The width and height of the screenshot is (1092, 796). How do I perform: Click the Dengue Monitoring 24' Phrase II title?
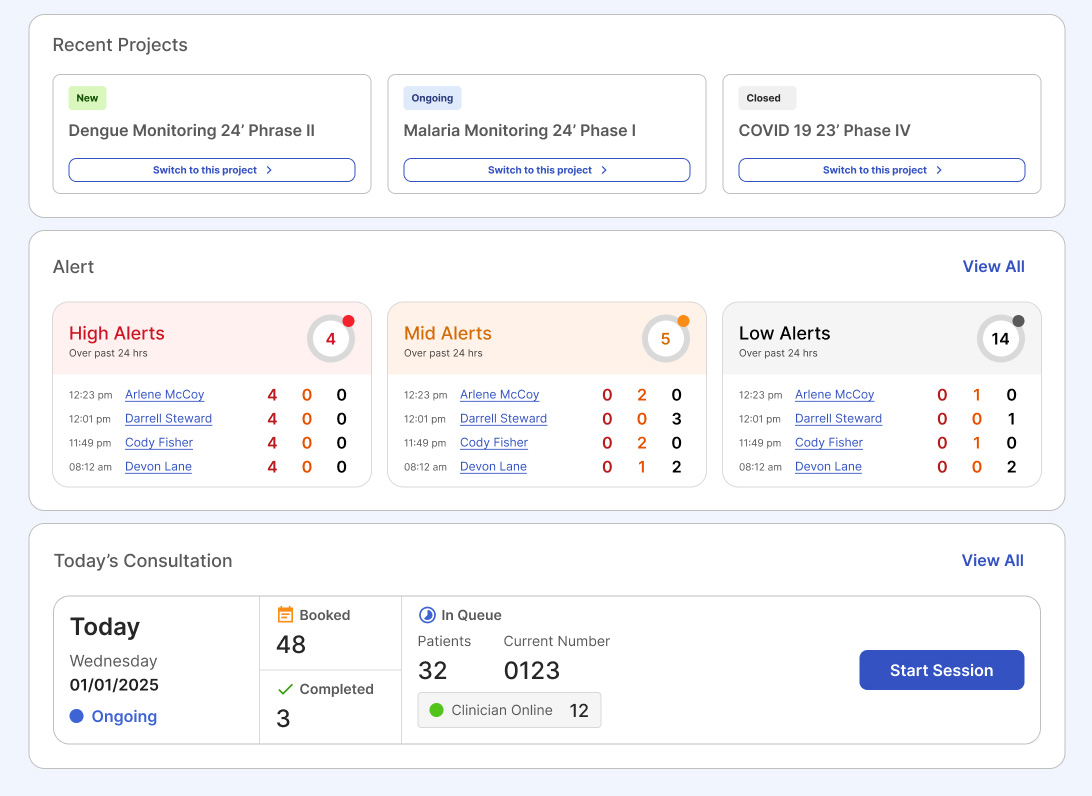192,131
